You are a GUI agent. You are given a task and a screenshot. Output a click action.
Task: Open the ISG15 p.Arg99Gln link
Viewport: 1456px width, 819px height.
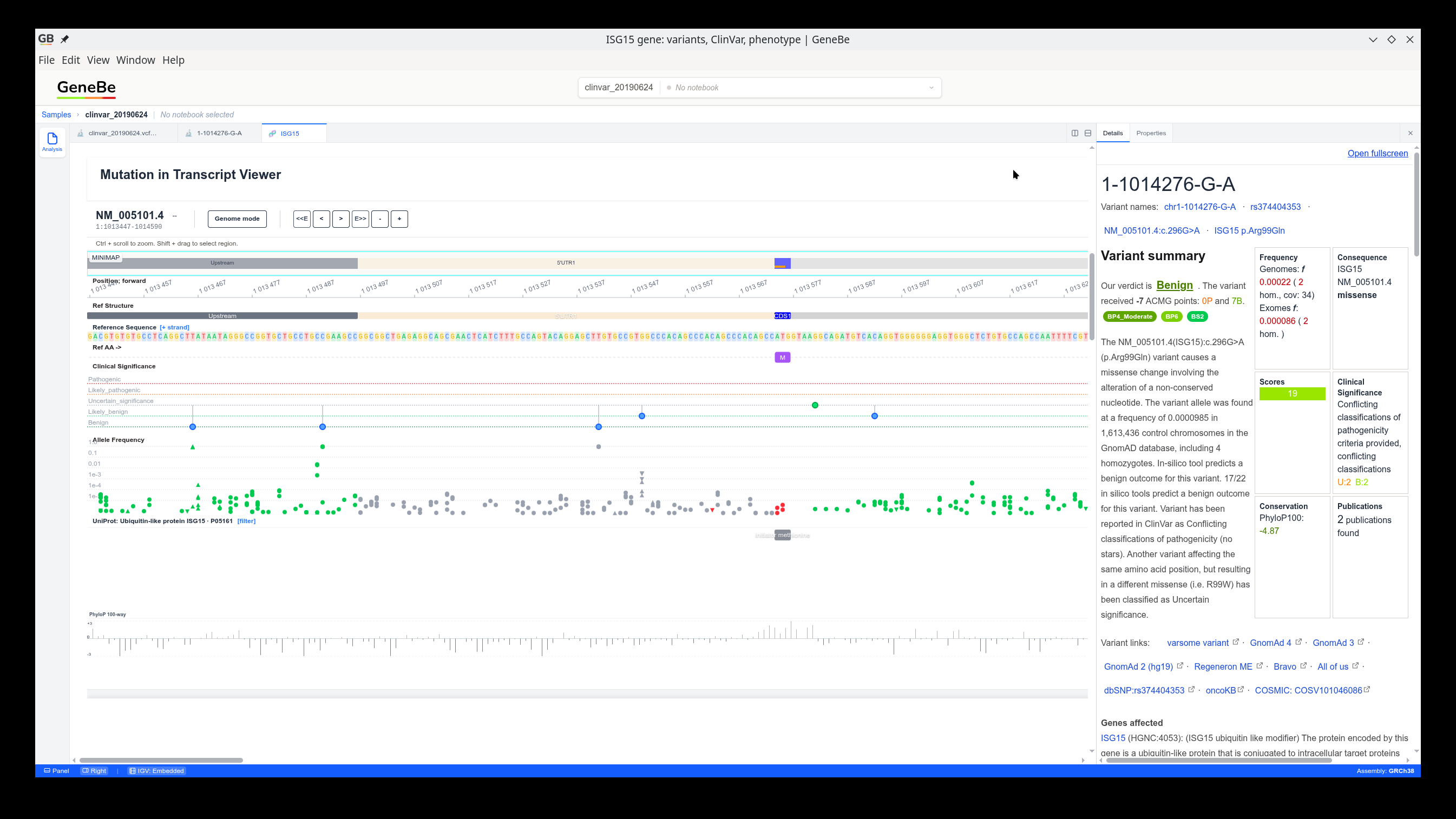tap(1249, 230)
